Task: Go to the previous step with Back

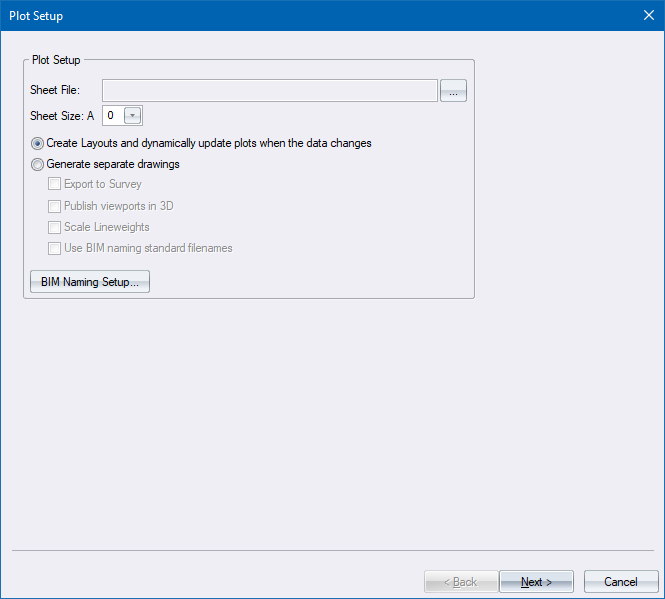Action: pos(459,581)
